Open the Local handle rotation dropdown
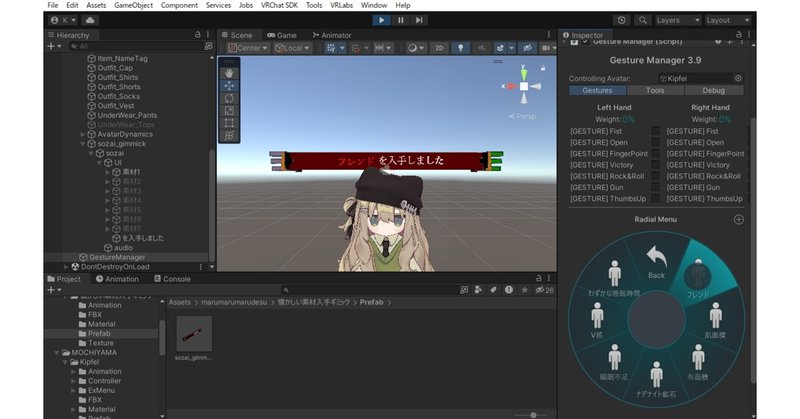Image resolution: width=800 pixels, height=419 pixels. click(292, 48)
